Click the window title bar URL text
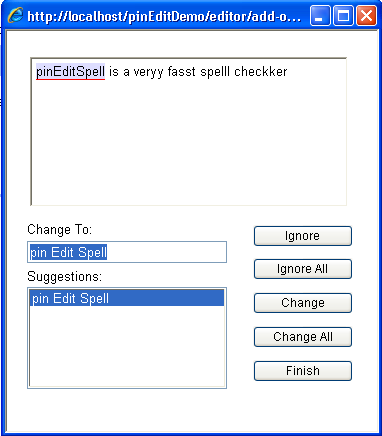This screenshot has height=436, width=382. coord(164,16)
